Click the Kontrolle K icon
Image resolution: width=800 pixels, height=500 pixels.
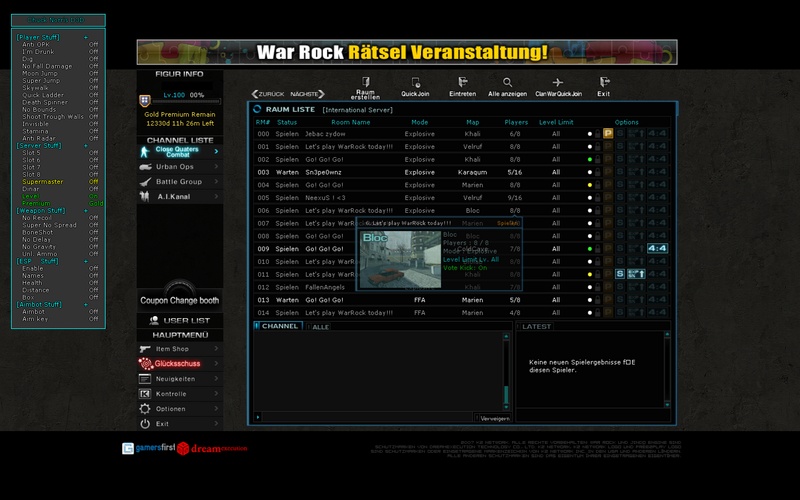(145, 394)
